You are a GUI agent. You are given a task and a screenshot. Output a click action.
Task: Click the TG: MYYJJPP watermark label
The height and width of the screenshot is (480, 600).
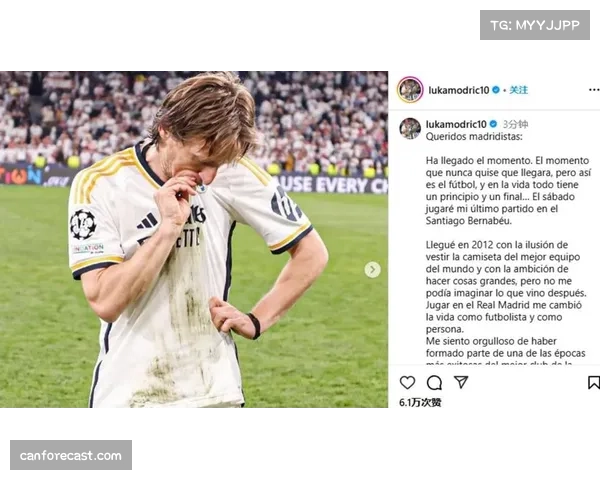[x=535, y=25]
